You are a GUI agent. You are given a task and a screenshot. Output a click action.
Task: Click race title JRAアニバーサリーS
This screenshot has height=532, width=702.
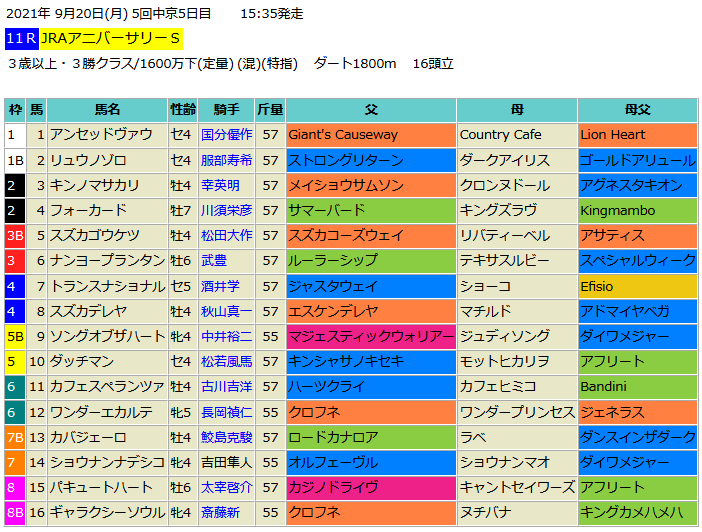(x=111, y=39)
